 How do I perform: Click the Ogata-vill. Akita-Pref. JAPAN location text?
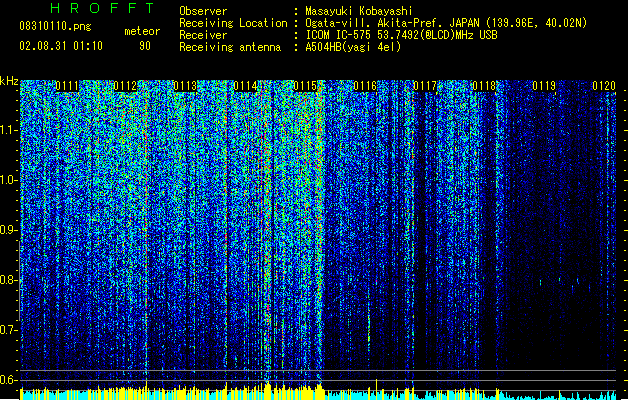coord(446,23)
